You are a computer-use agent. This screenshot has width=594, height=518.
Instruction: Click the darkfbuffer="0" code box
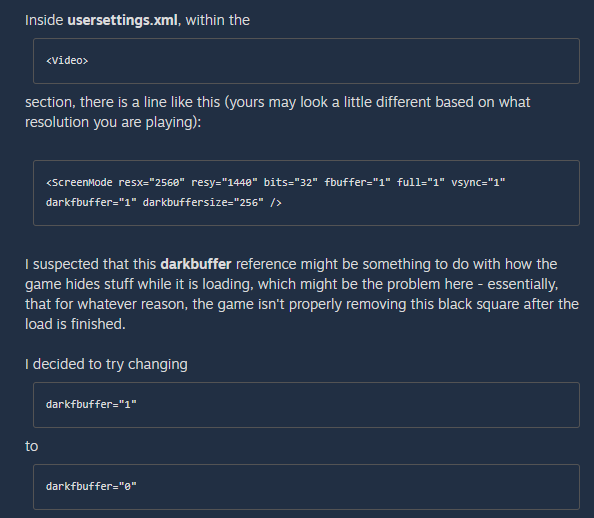click(306, 487)
